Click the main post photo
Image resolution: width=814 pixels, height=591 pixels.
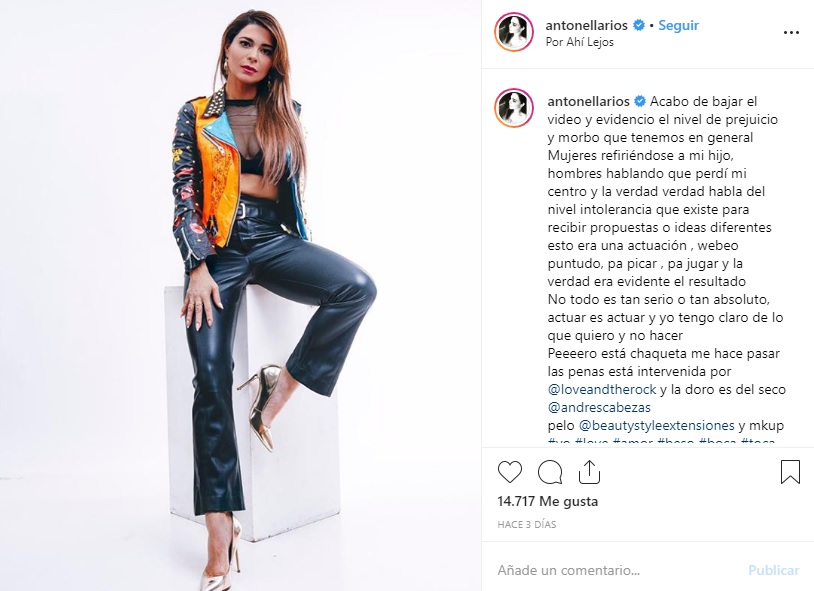(x=240, y=296)
